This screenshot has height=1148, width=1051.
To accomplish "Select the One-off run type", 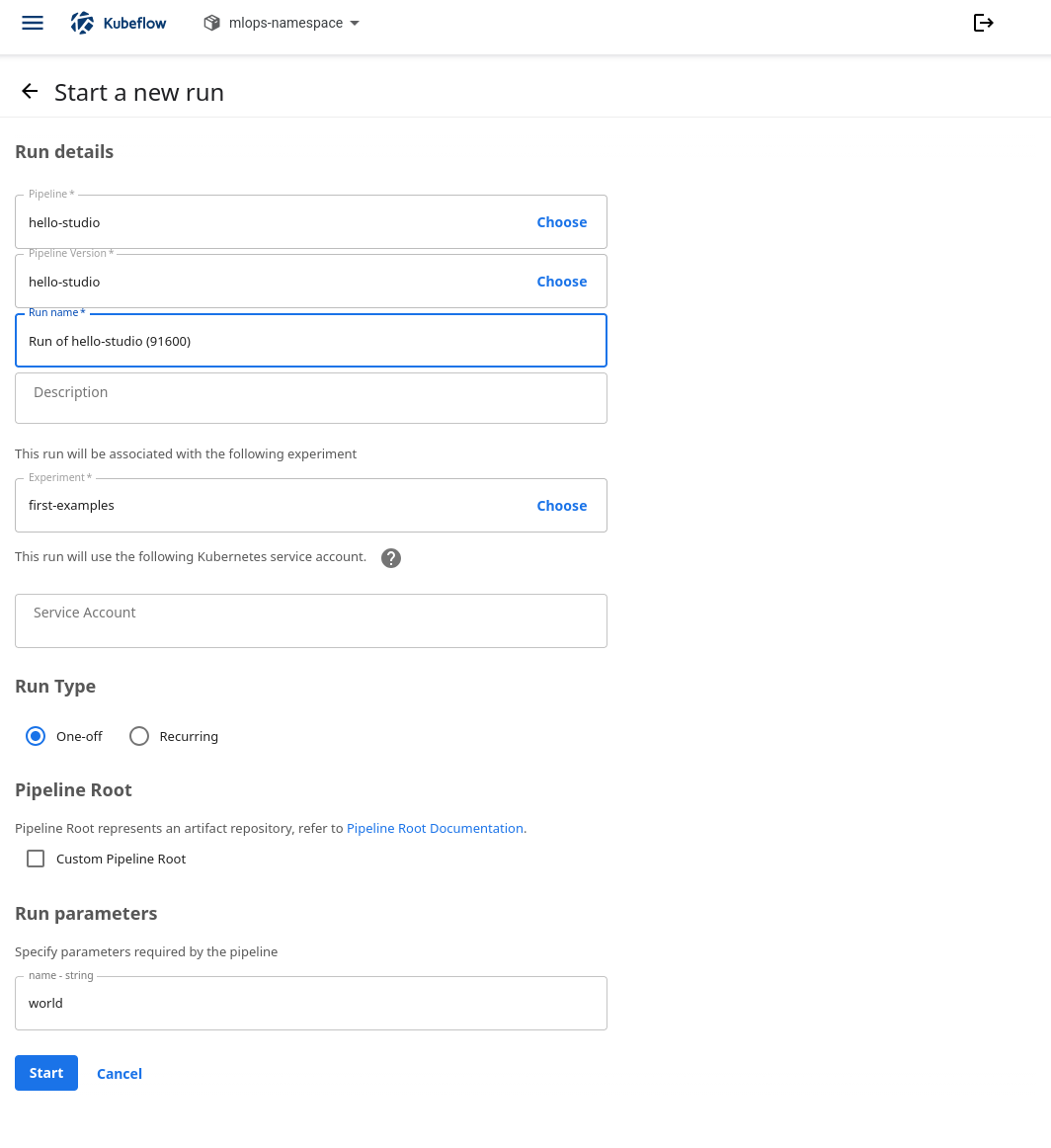I will point(36,736).
